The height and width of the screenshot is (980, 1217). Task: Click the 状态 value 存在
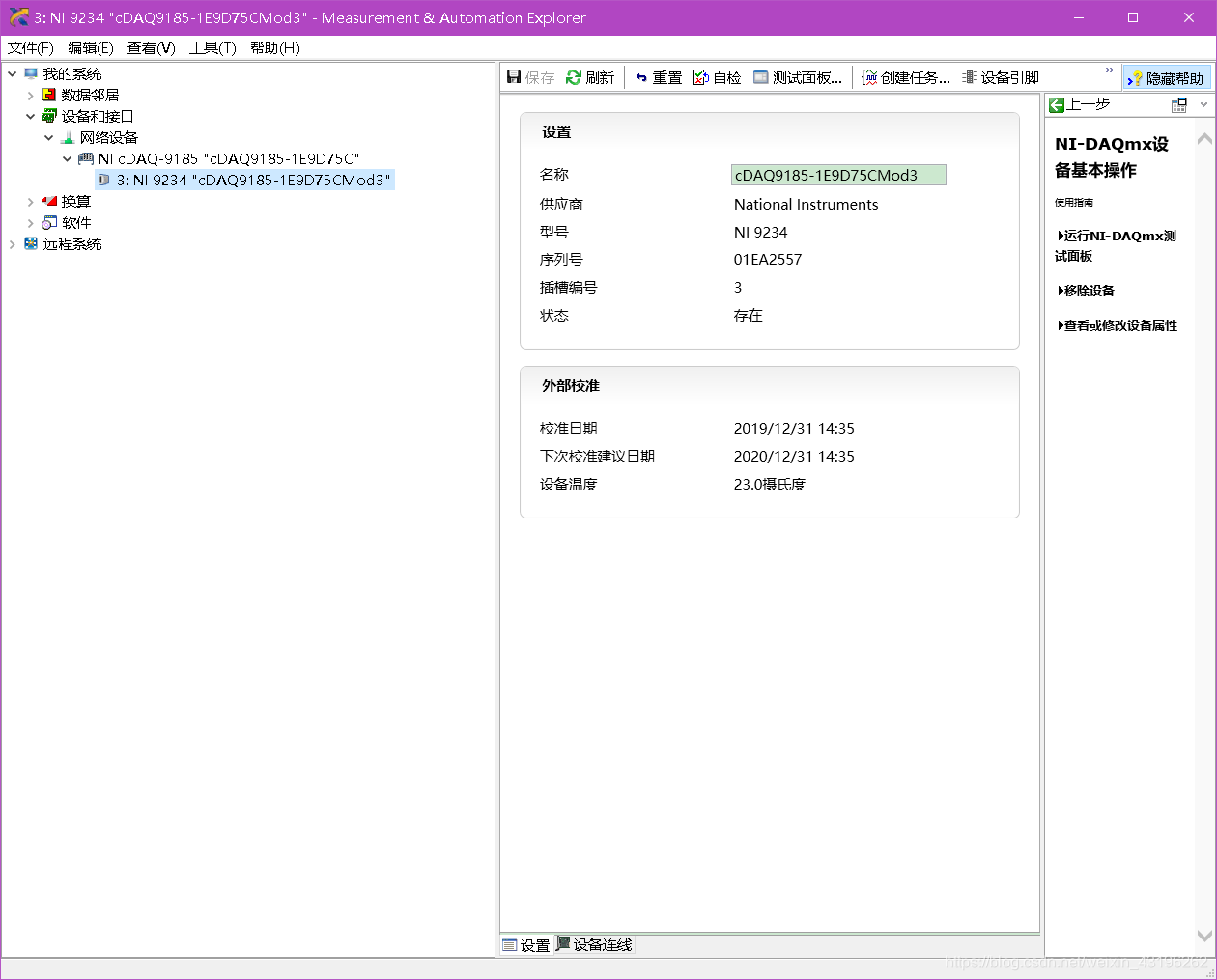[x=749, y=315]
